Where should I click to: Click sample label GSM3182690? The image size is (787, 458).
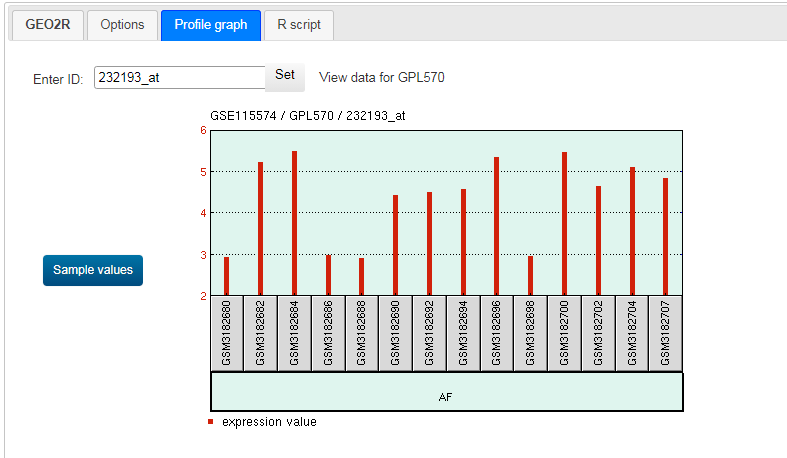click(x=395, y=333)
